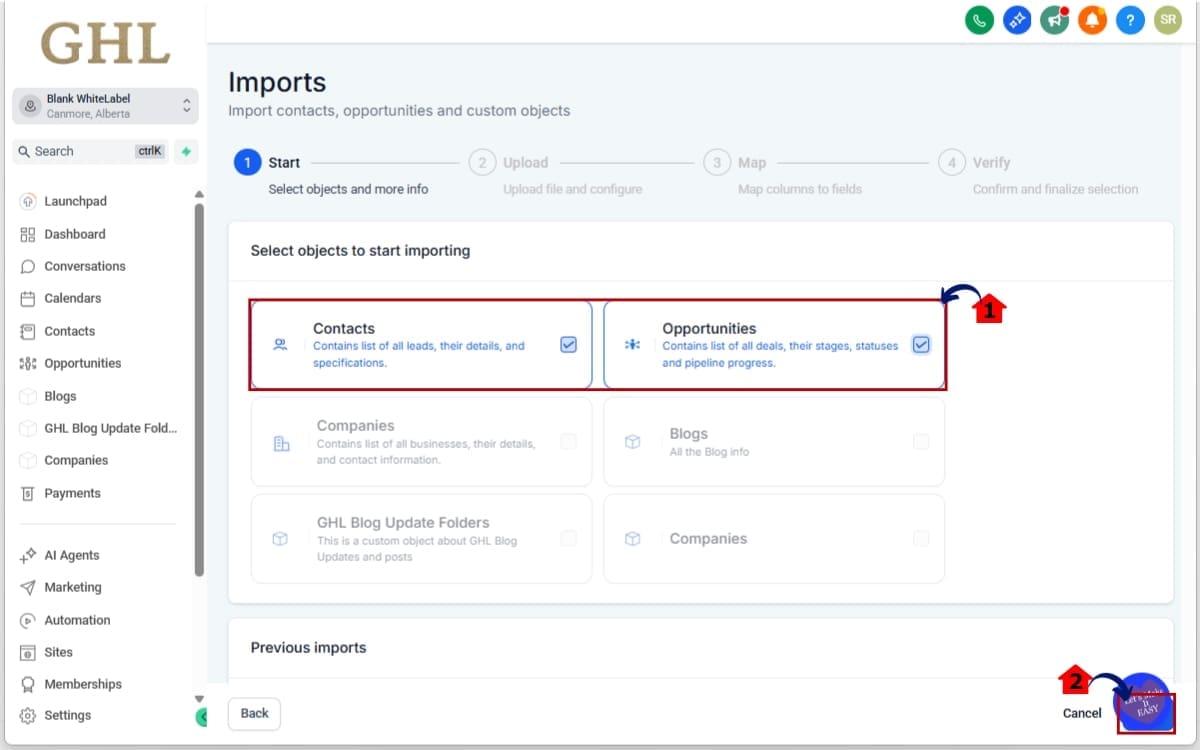The height and width of the screenshot is (750, 1200).
Task: Uncheck the Contacts import checkbox
Action: pyautogui.click(x=568, y=344)
